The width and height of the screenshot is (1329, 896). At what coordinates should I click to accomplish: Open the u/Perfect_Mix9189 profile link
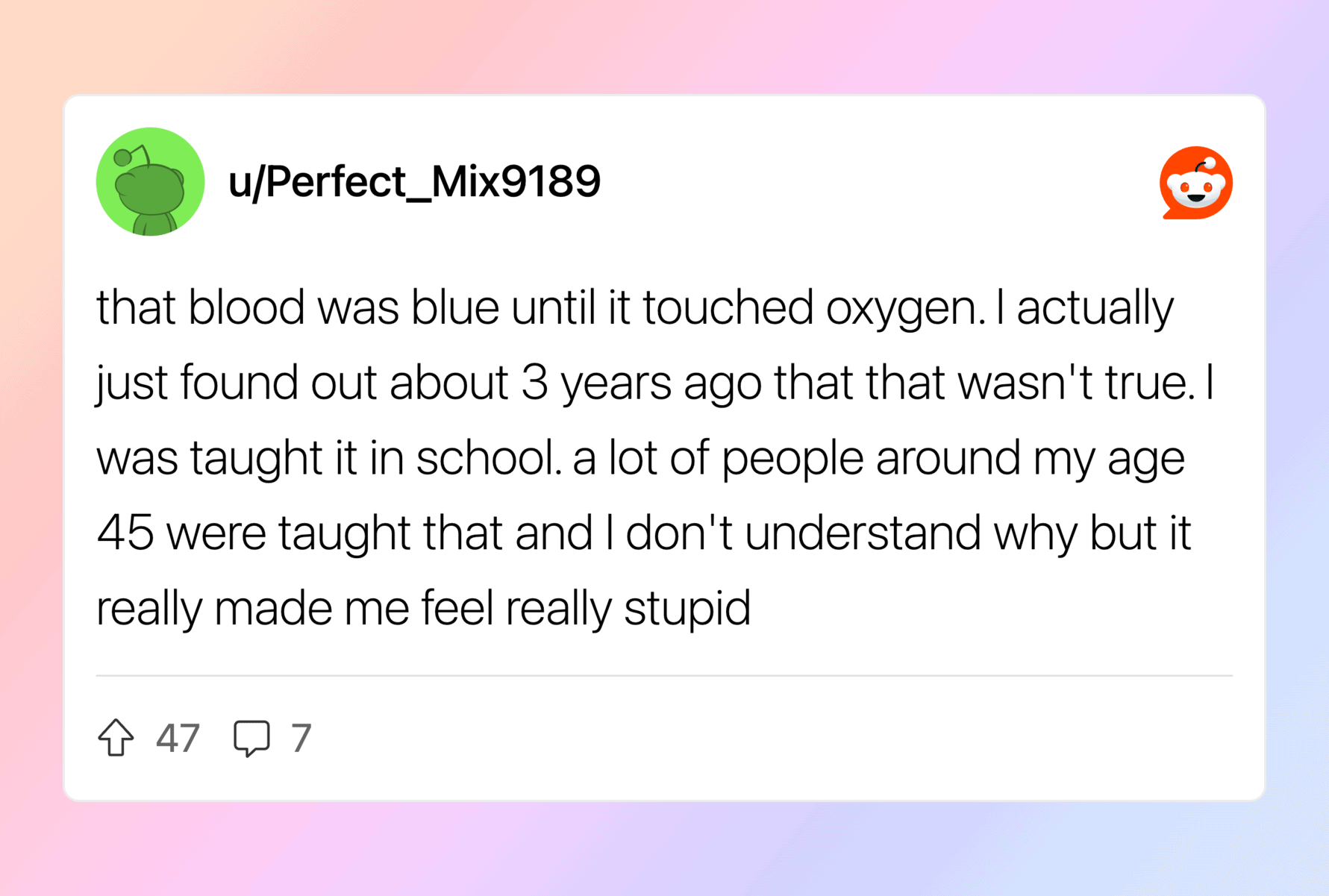pos(414,181)
